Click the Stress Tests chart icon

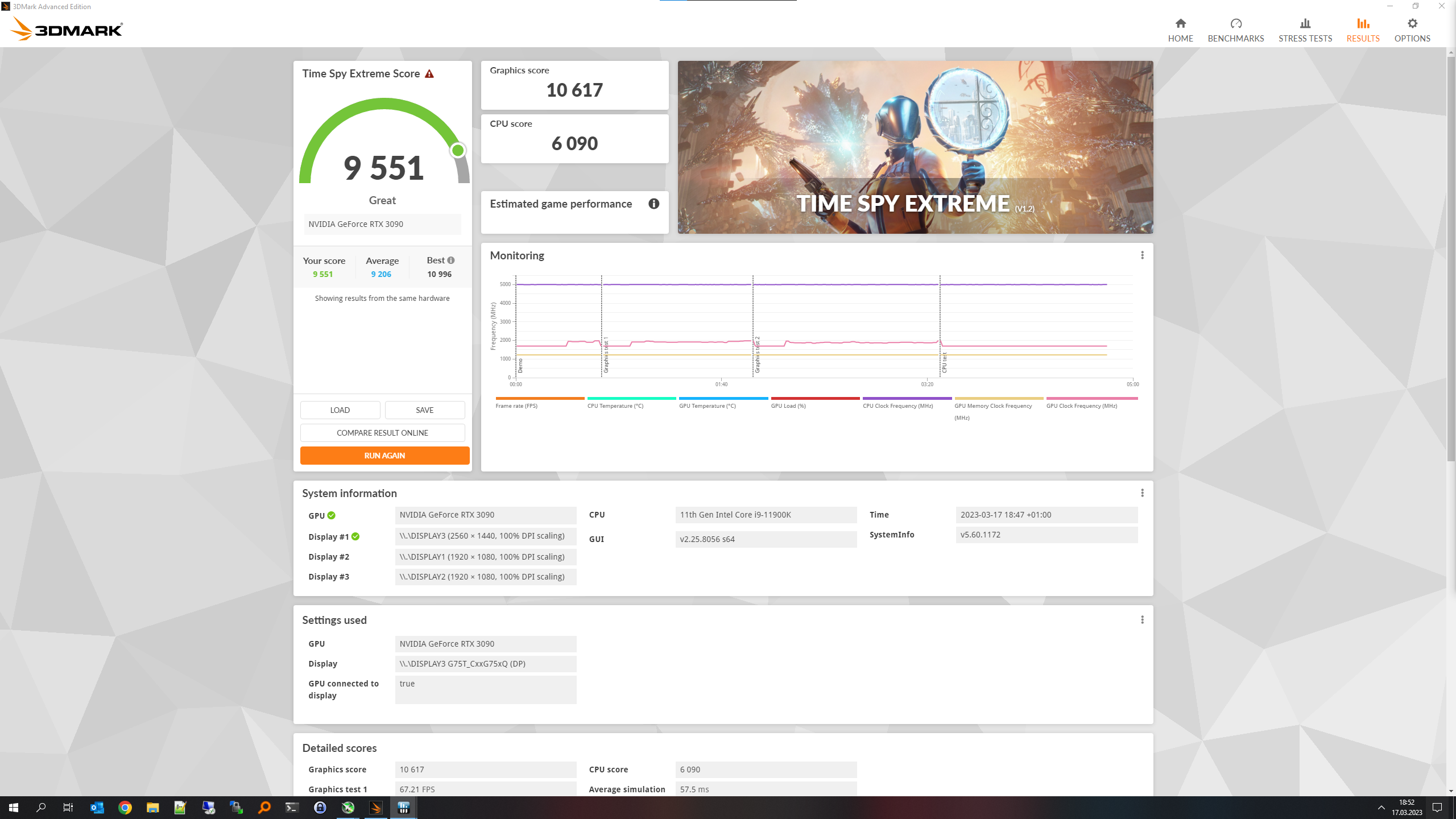pos(1305,24)
